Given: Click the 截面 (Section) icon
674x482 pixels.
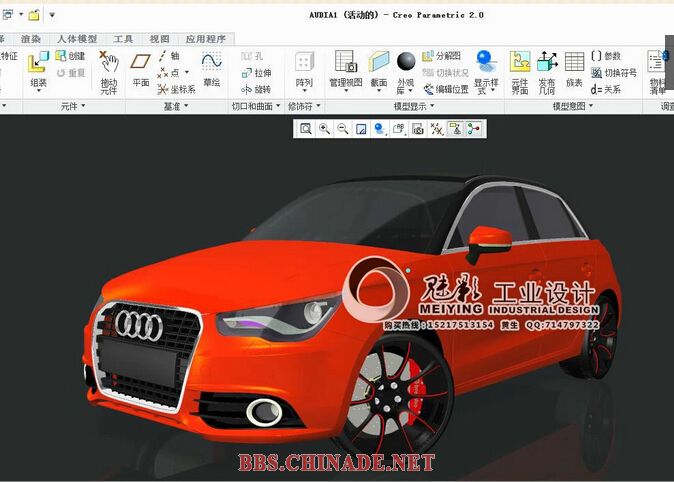Looking at the screenshot, I should click(379, 68).
